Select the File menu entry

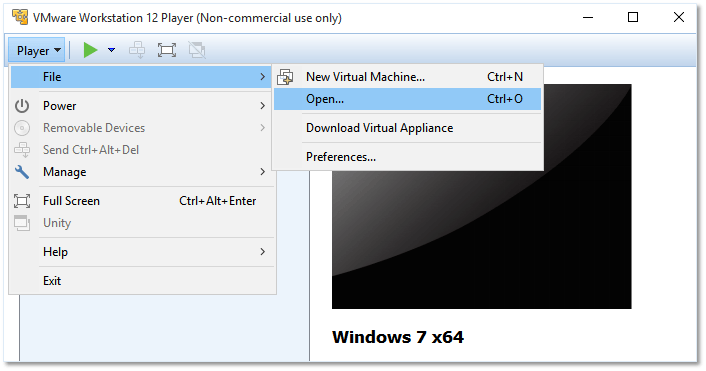[141, 77]
